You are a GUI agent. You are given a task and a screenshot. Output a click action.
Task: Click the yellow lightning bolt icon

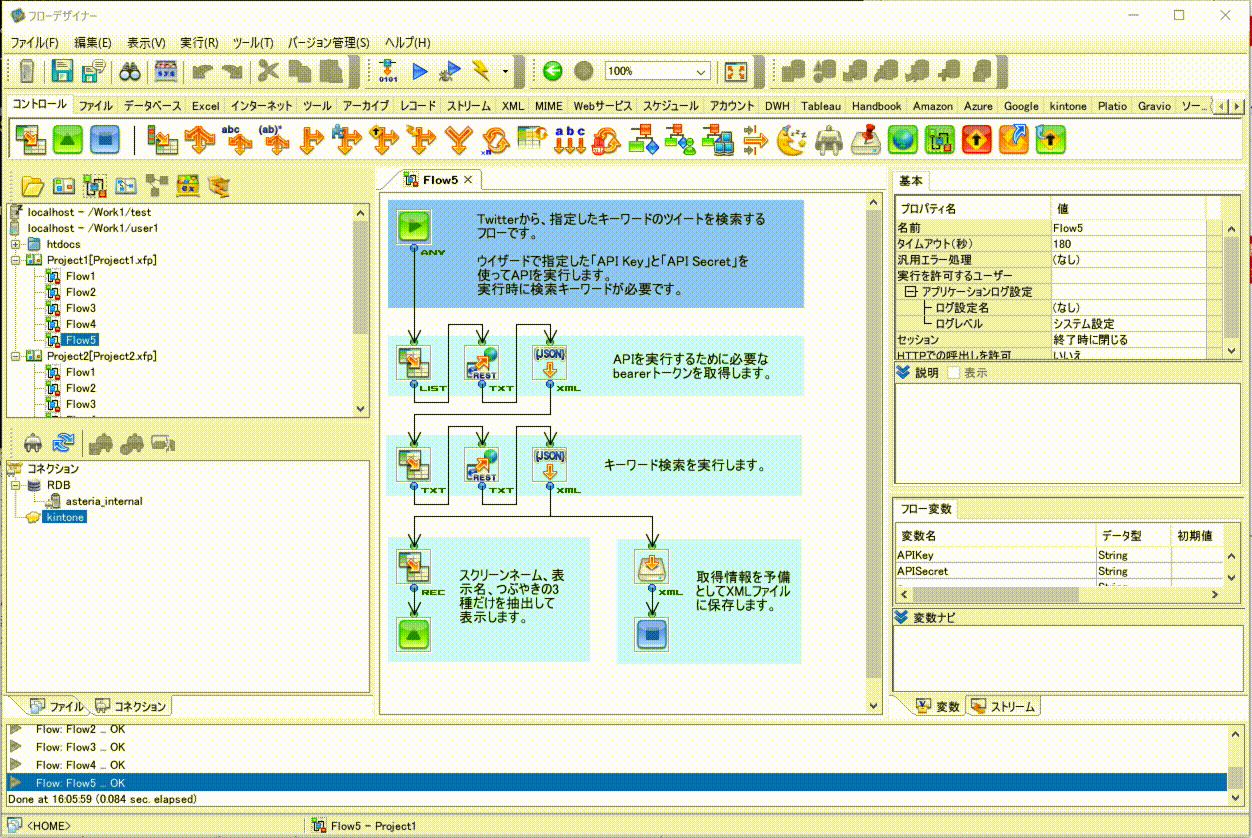point(481,71)
